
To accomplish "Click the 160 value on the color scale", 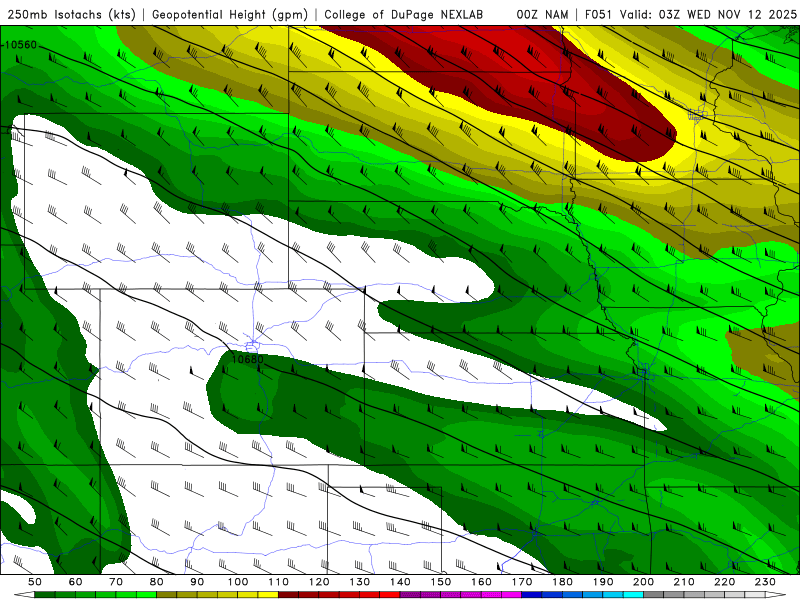I will [481, 582].
